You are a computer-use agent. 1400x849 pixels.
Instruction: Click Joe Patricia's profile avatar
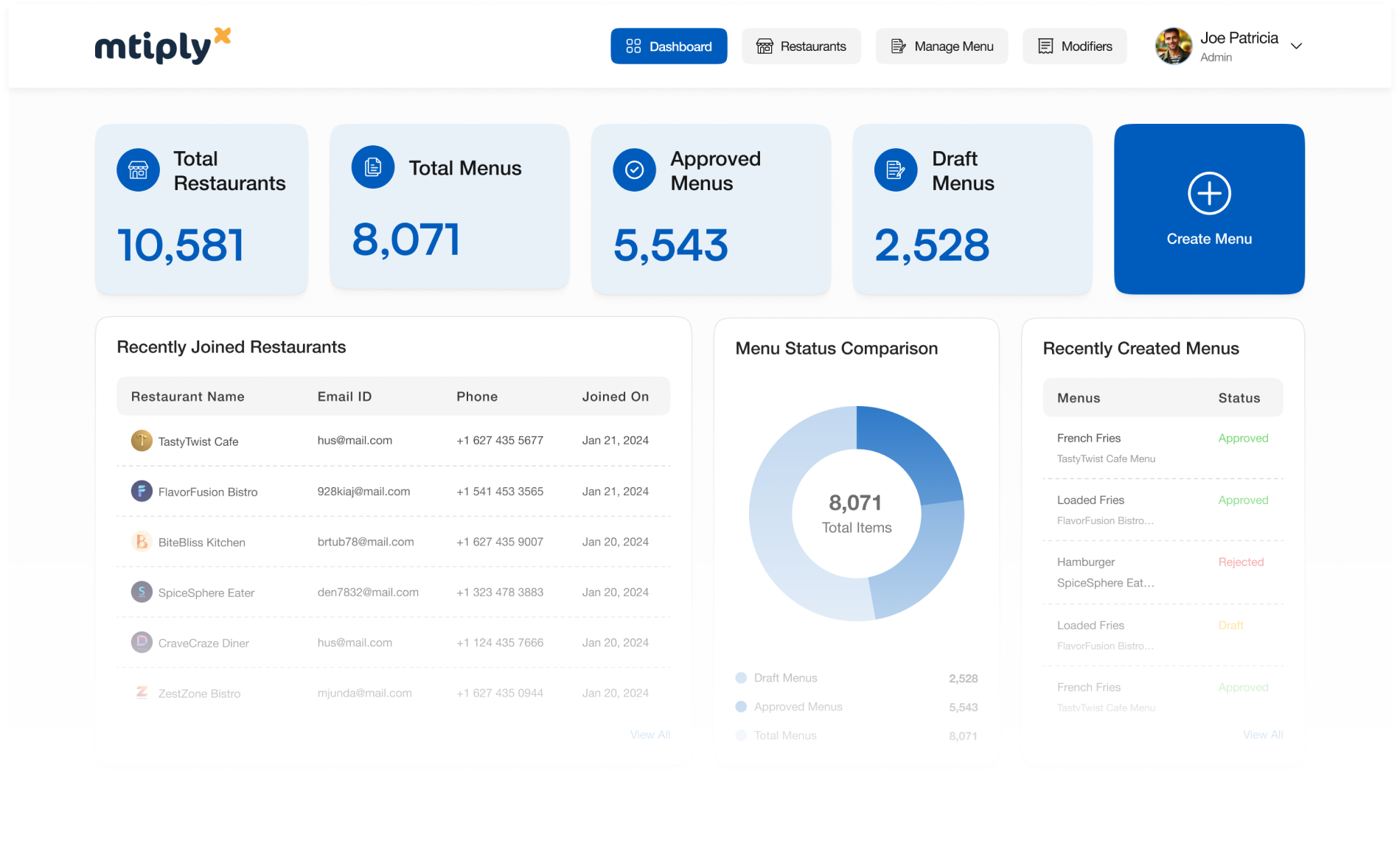(x=1173, y=46)
